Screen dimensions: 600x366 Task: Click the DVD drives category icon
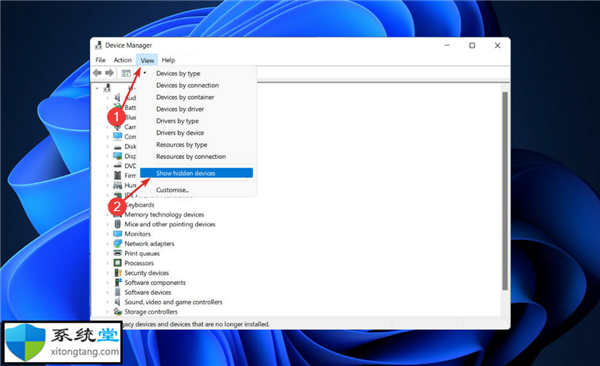[x=117, y=166]
